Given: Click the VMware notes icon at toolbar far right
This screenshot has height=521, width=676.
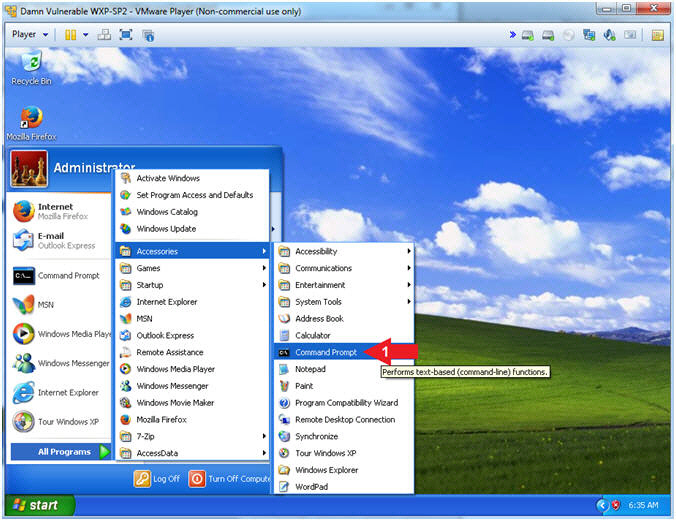Looking at the screenshot, I should (x=657, y=35).
